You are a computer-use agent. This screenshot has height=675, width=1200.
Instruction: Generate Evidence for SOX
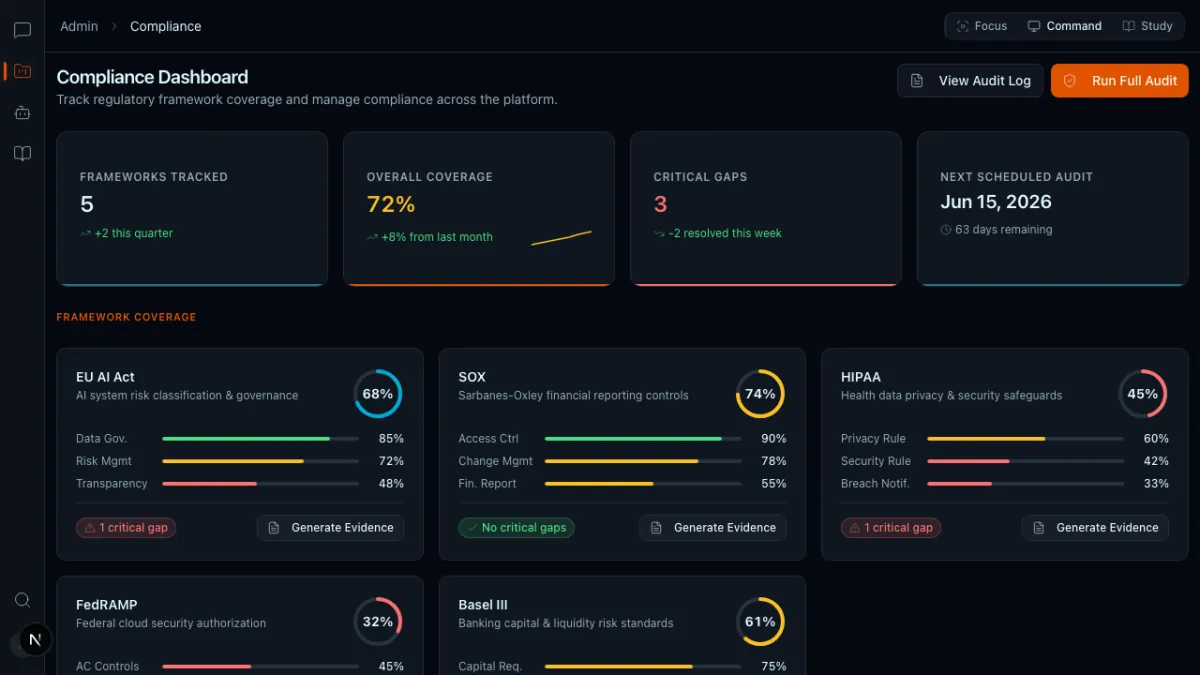point(713,528)
